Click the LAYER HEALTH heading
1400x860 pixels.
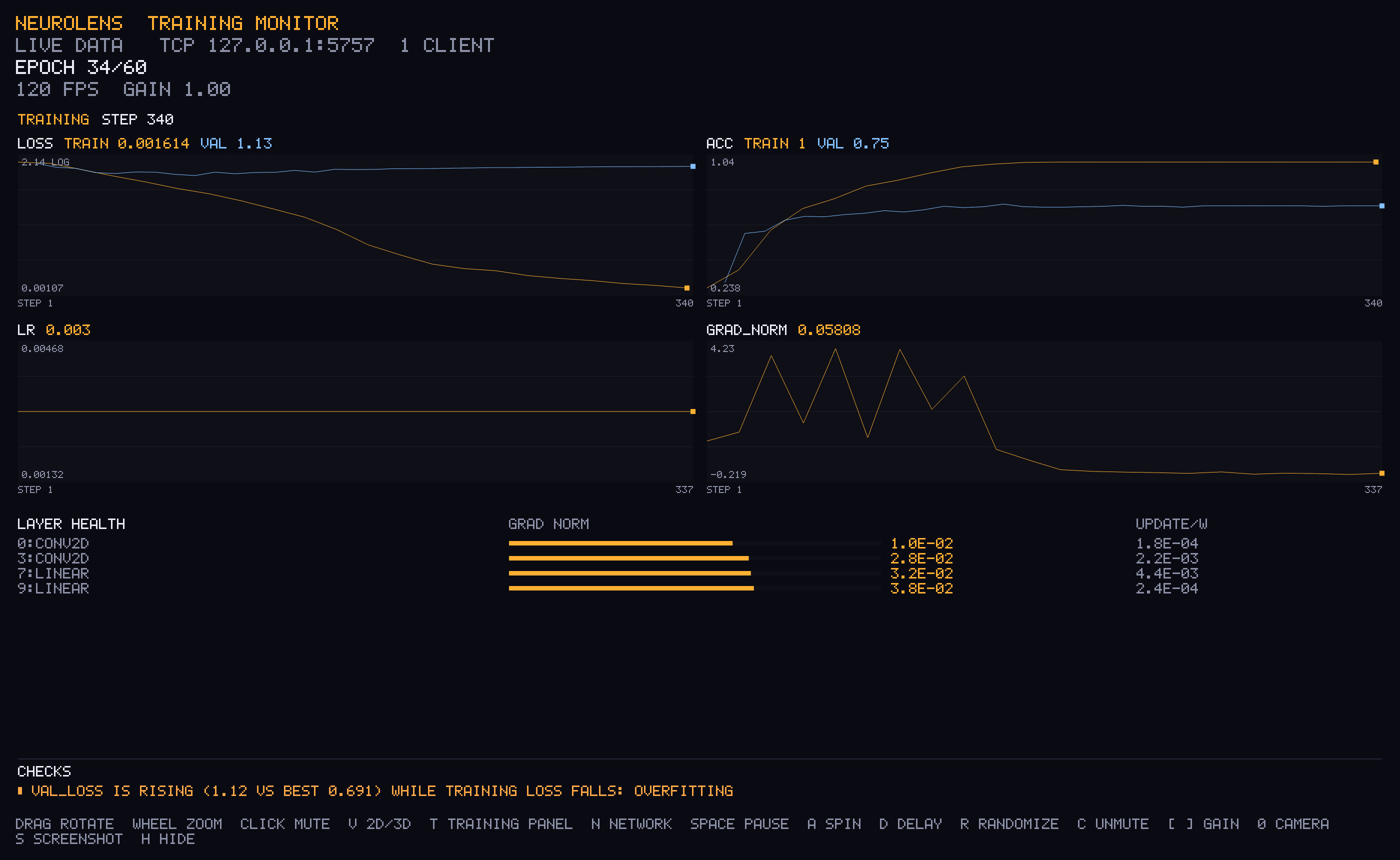71,524
